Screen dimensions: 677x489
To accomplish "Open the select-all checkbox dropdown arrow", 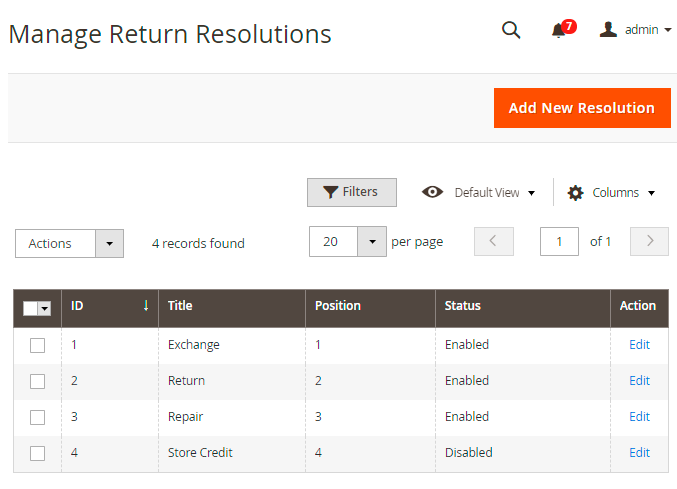I will coord(45,308).
